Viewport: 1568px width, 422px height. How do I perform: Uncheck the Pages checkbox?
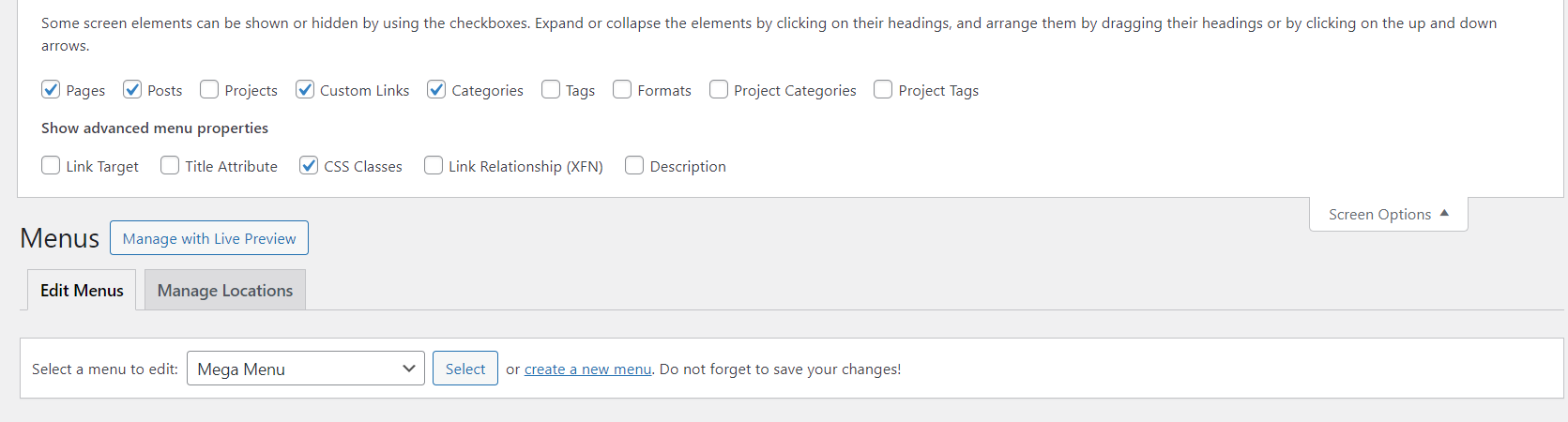pyautogui.click(x=51, y=90)
